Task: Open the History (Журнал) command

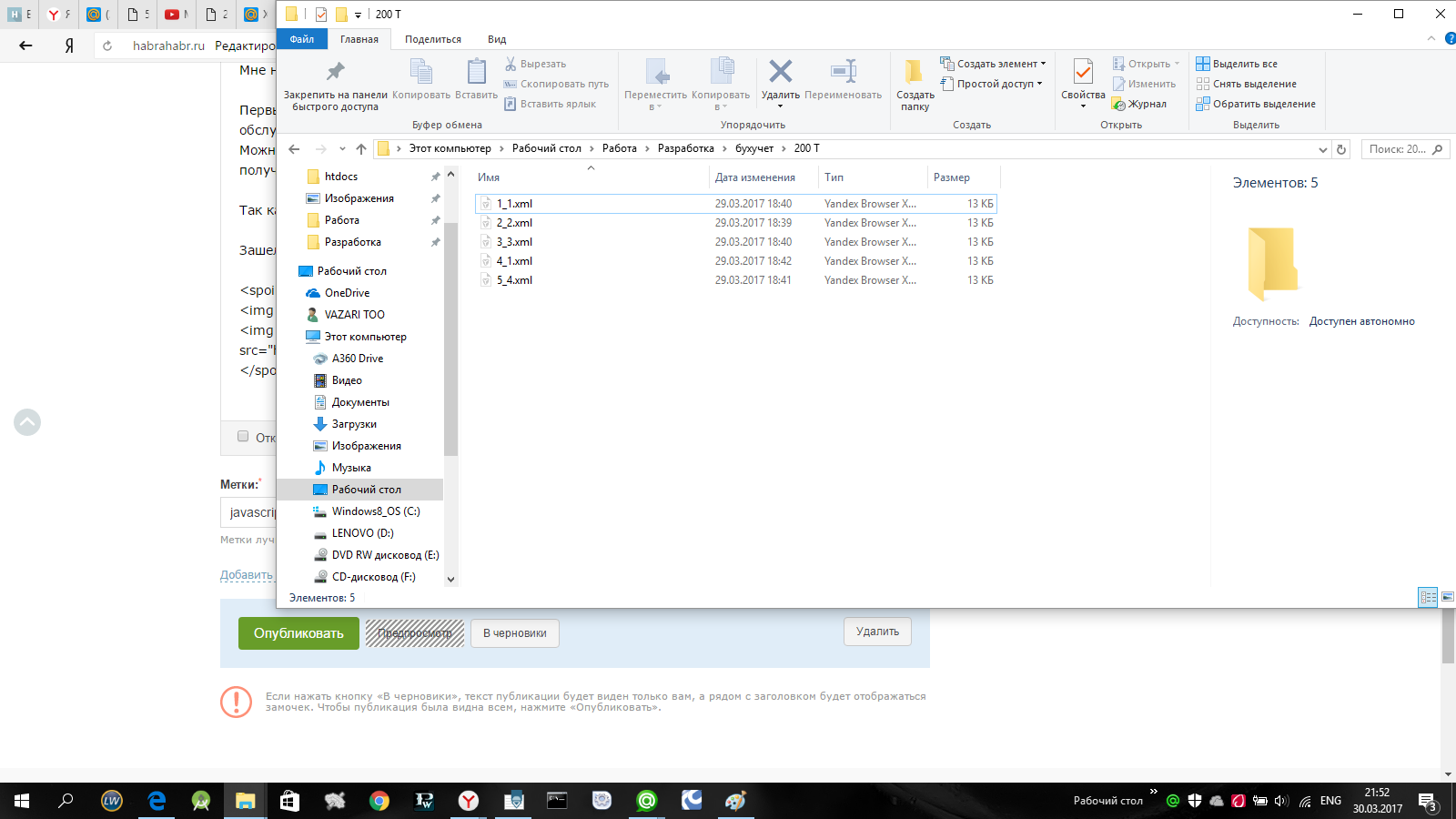Action: [1139, 104]
